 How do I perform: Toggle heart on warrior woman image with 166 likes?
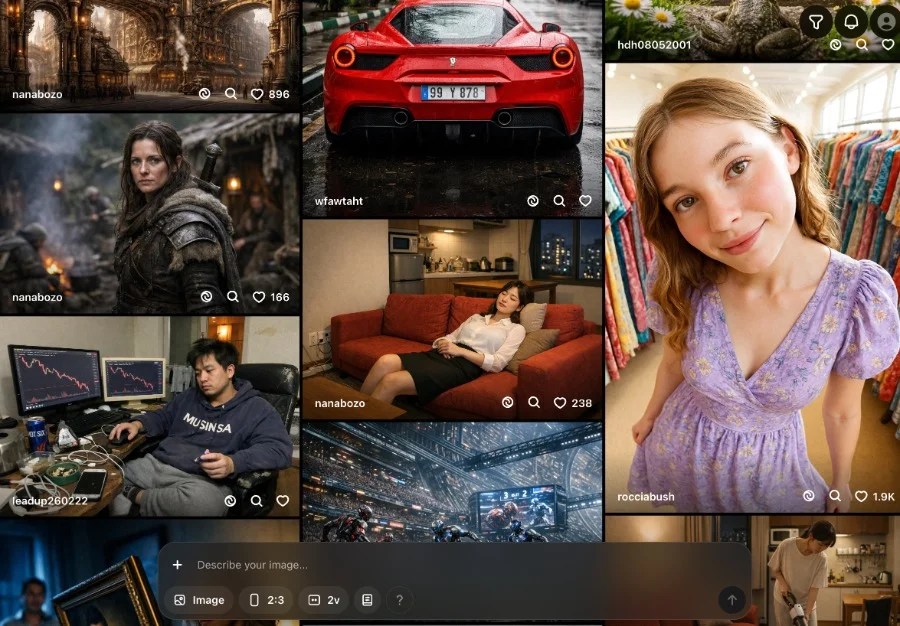[x=258, y=297]
